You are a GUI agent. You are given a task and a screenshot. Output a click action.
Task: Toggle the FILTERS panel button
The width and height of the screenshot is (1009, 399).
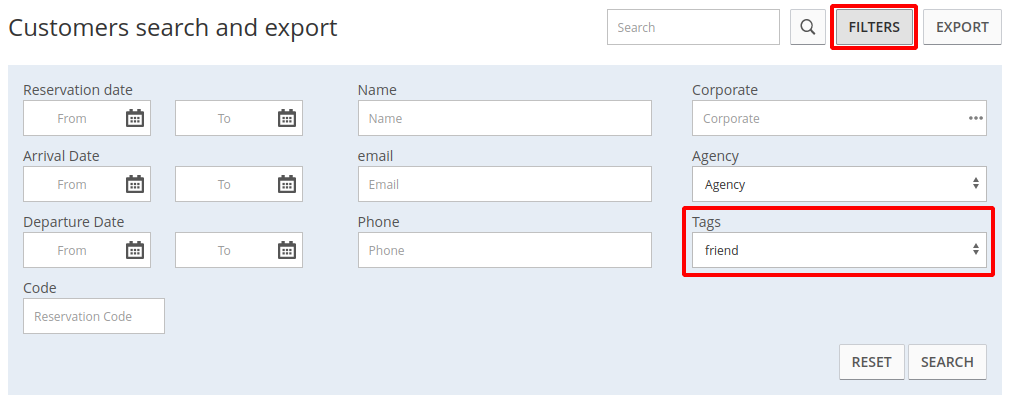(874, 27)
